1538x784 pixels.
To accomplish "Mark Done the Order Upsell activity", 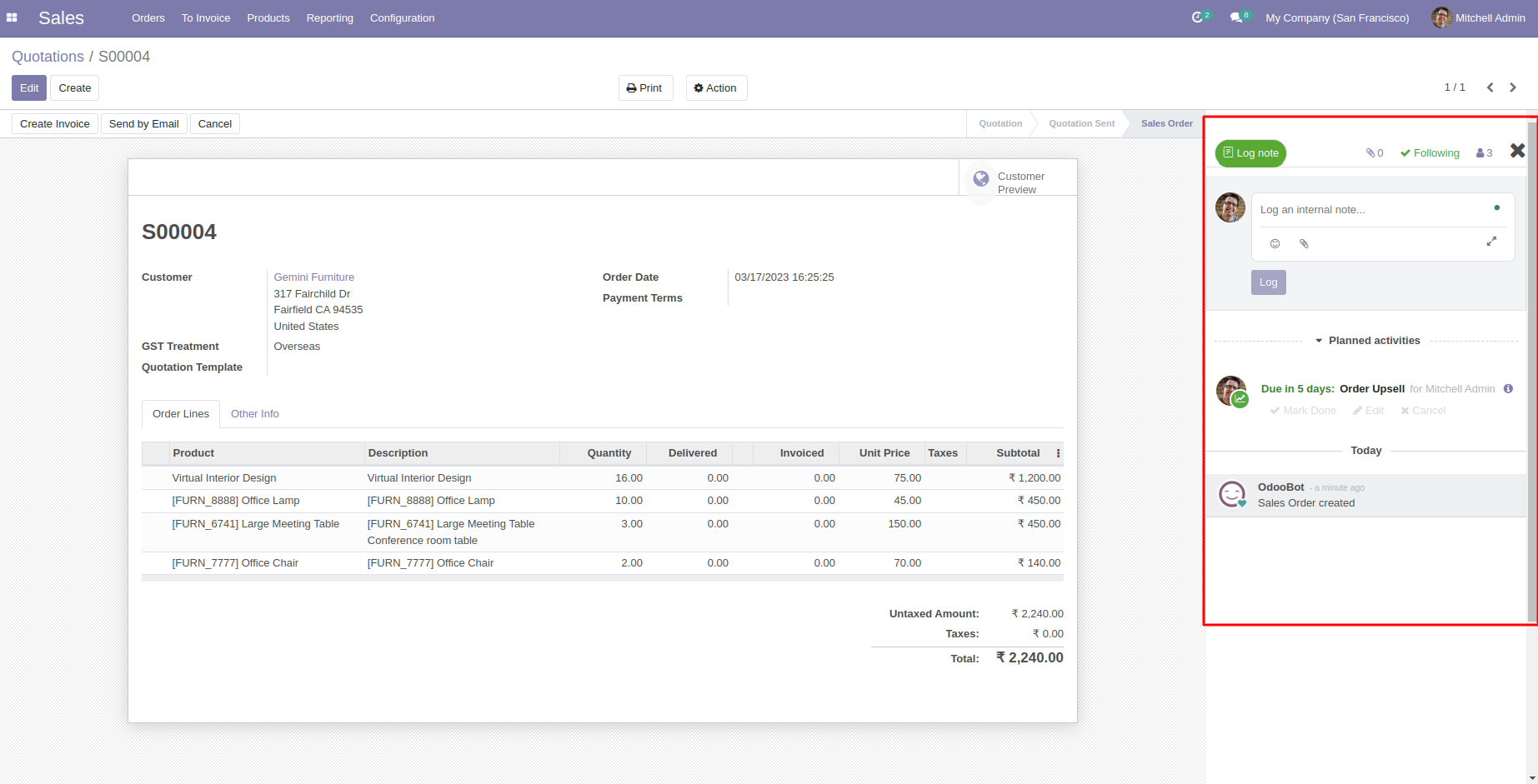I will click(1303, 411).
